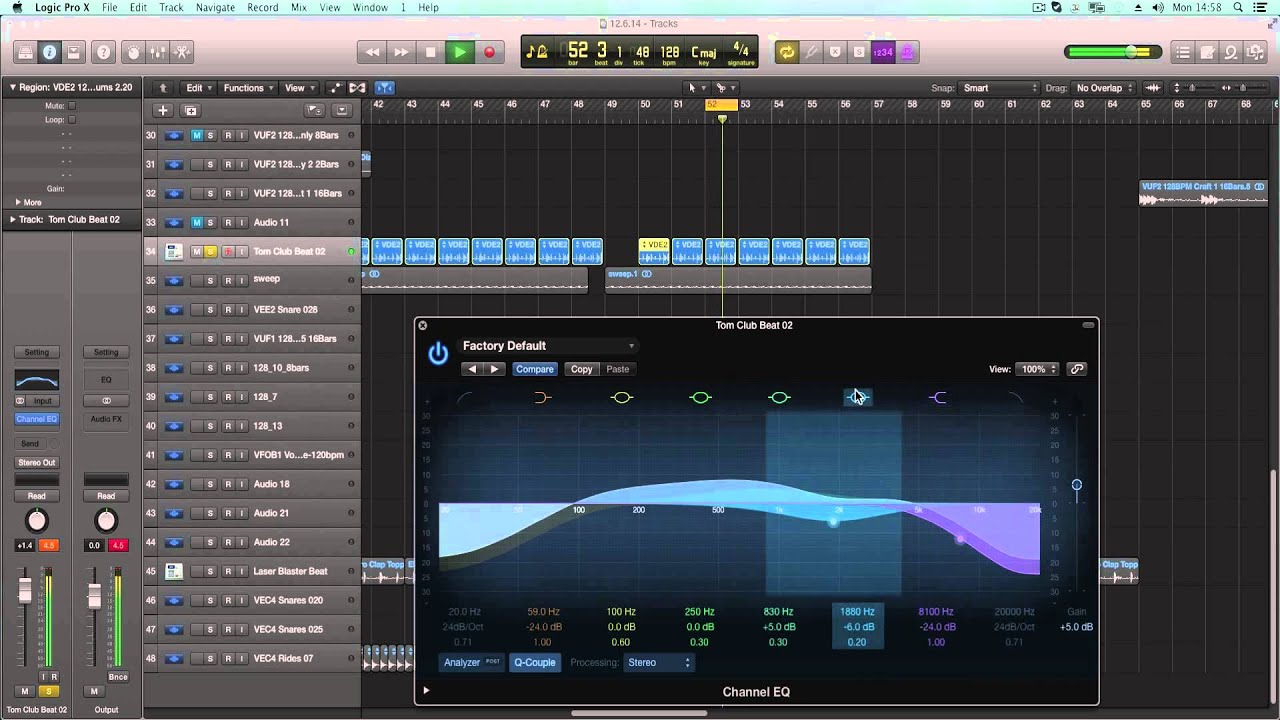1280x720 pixels.
Task: Open the Mixer faders icon
Action: (158, 52)
